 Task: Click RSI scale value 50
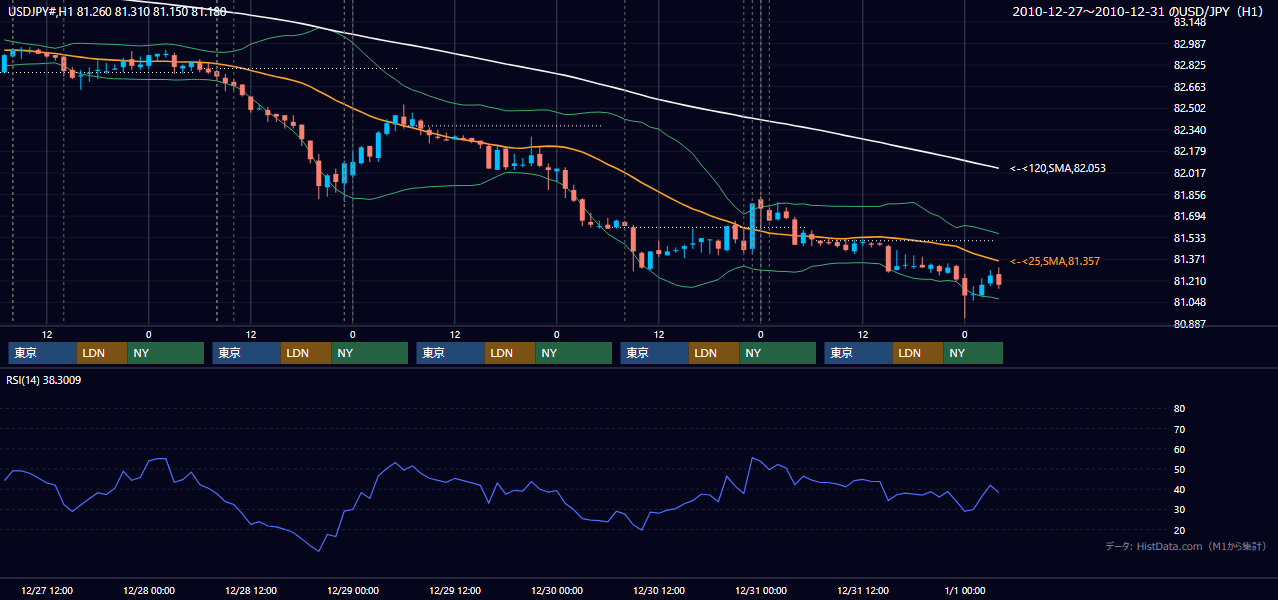[1179, 469]
